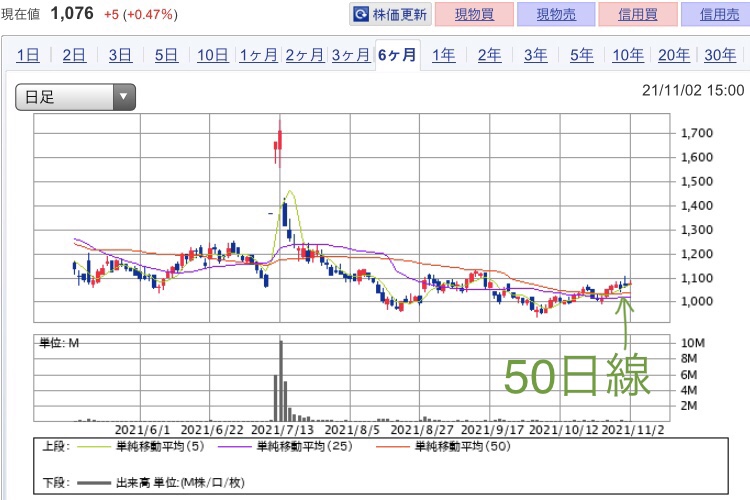This screenshot has width=750, height=500.
Task: Switch chart range to 5日
Action: (x=166, y=55)
